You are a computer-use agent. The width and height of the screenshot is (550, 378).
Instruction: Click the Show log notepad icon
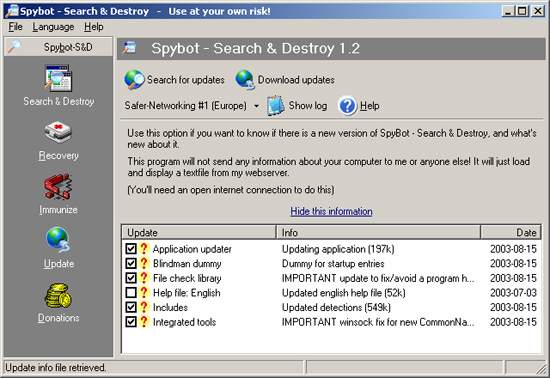(275, 106)
